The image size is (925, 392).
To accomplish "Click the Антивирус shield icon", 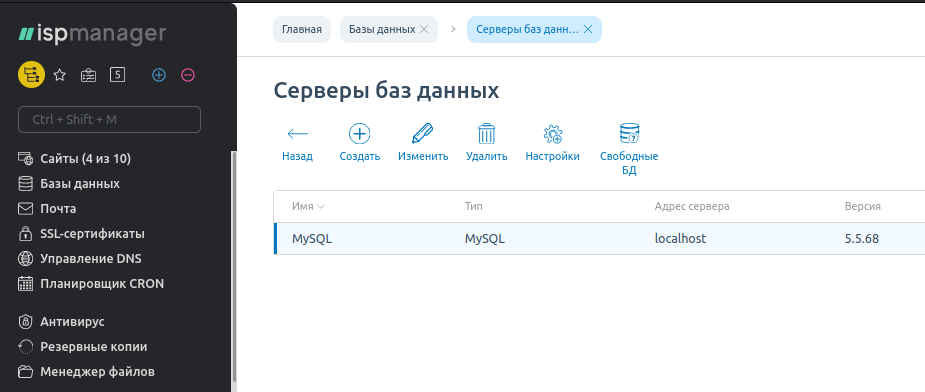I will coord(25,322).
